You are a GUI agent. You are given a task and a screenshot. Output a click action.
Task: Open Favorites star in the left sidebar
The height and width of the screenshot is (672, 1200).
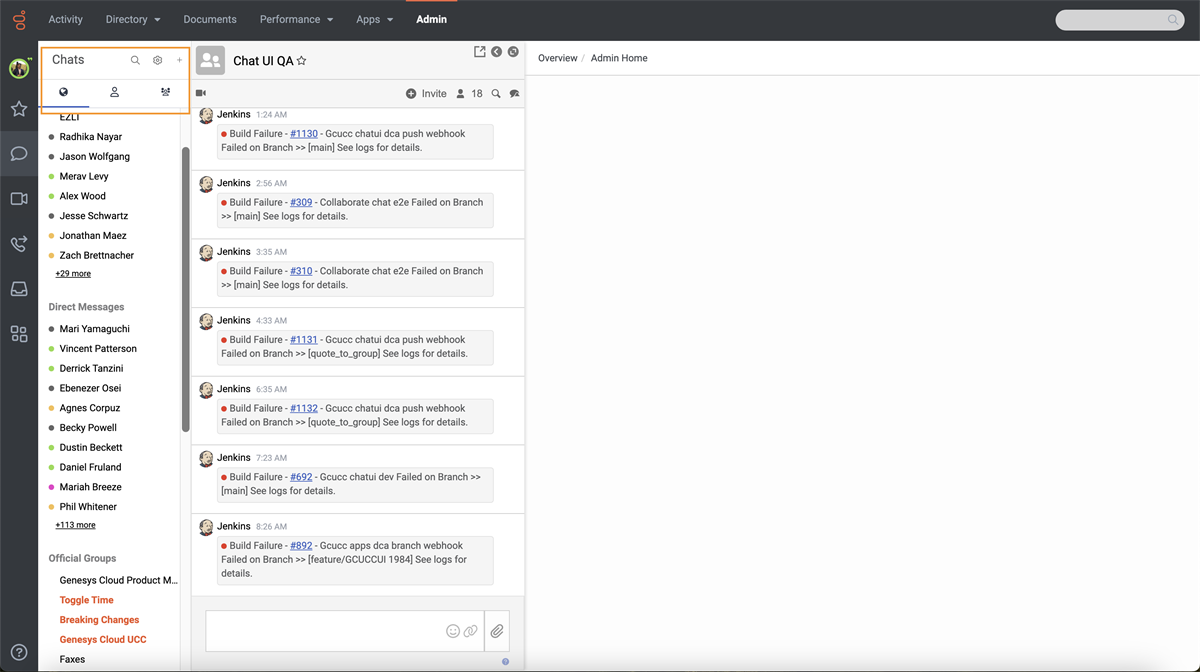pos(19,109)
